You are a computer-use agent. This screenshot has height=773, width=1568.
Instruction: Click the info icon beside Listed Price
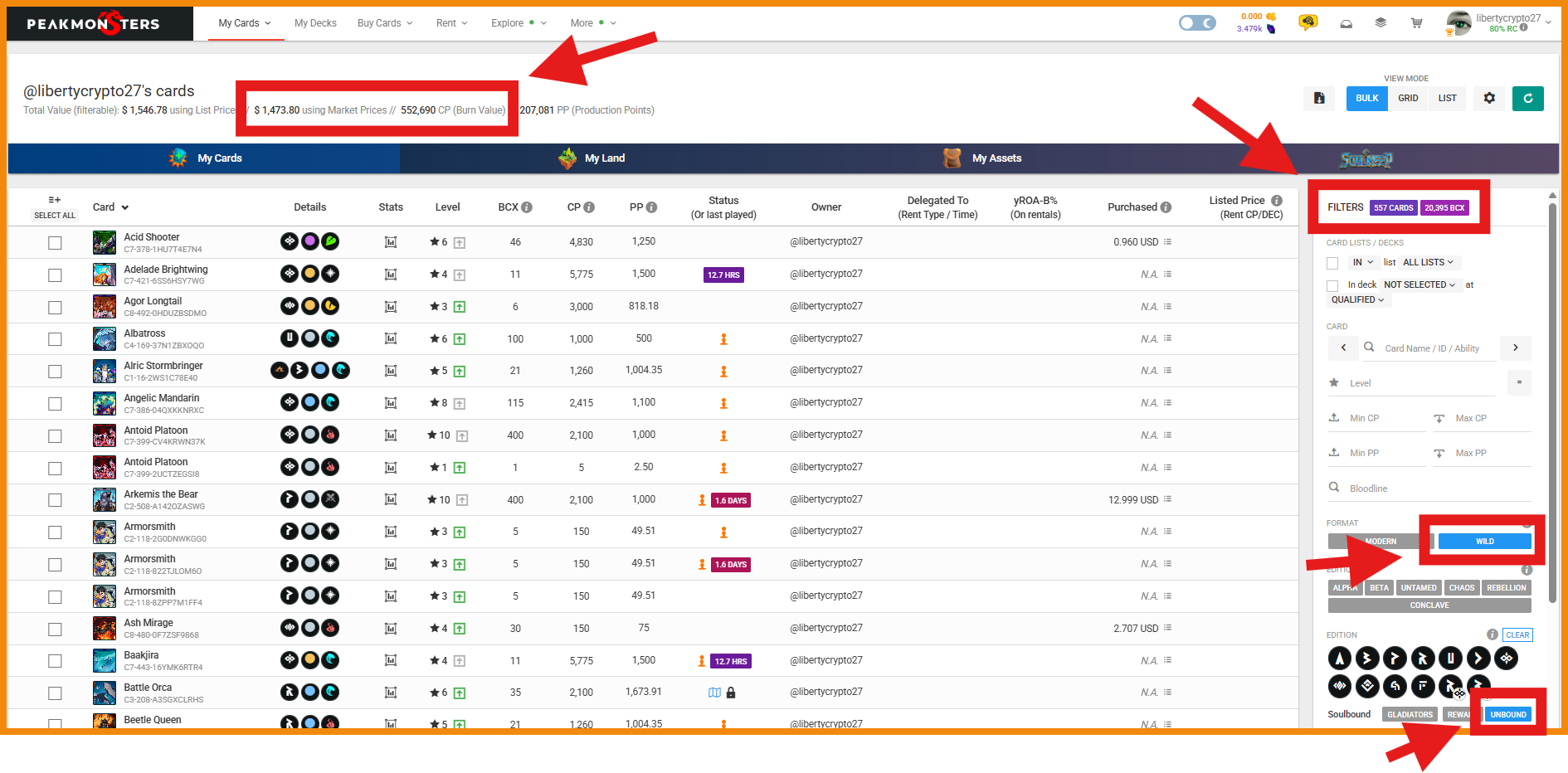[1277, 201]
